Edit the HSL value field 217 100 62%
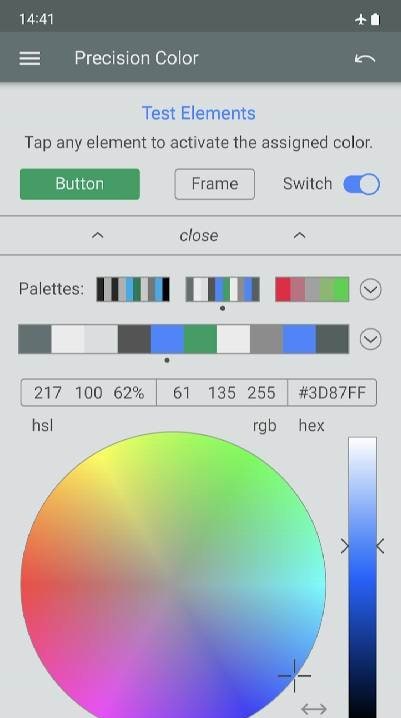 89,392
